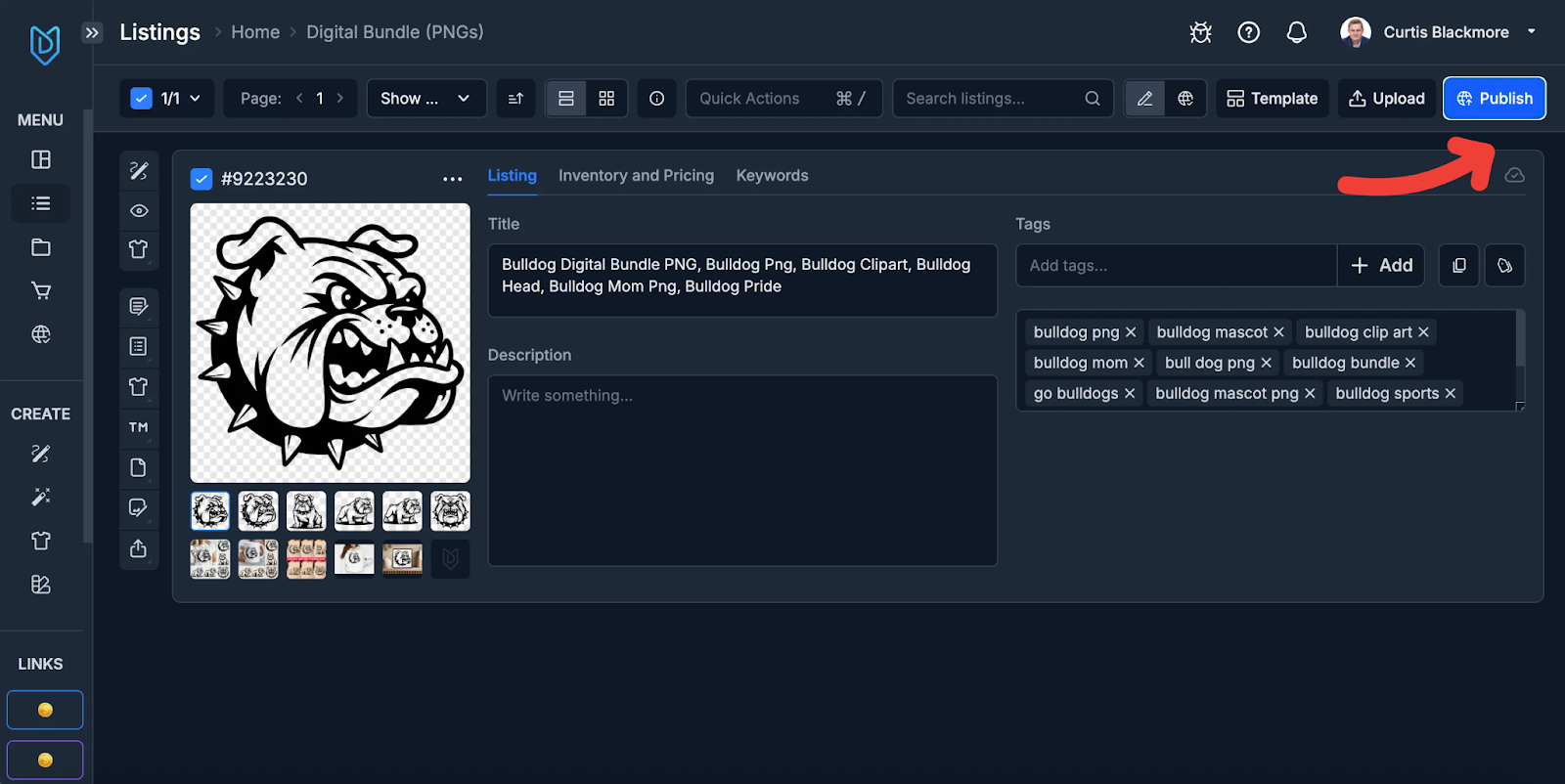Open the folder menu icon in sidebar

(41, 247)
